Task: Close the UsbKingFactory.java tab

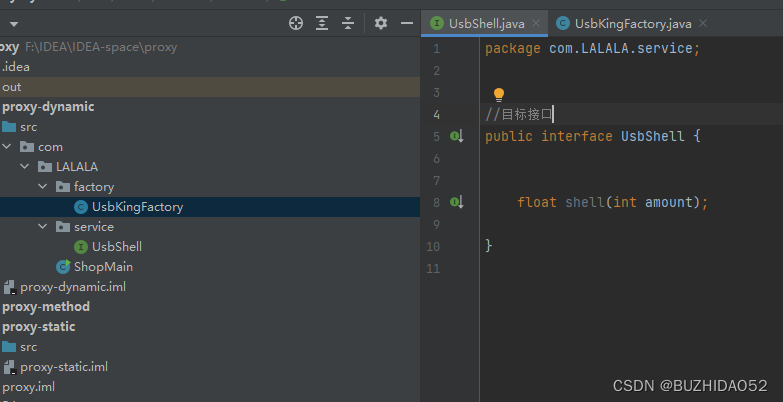Action: pos(703,23)
